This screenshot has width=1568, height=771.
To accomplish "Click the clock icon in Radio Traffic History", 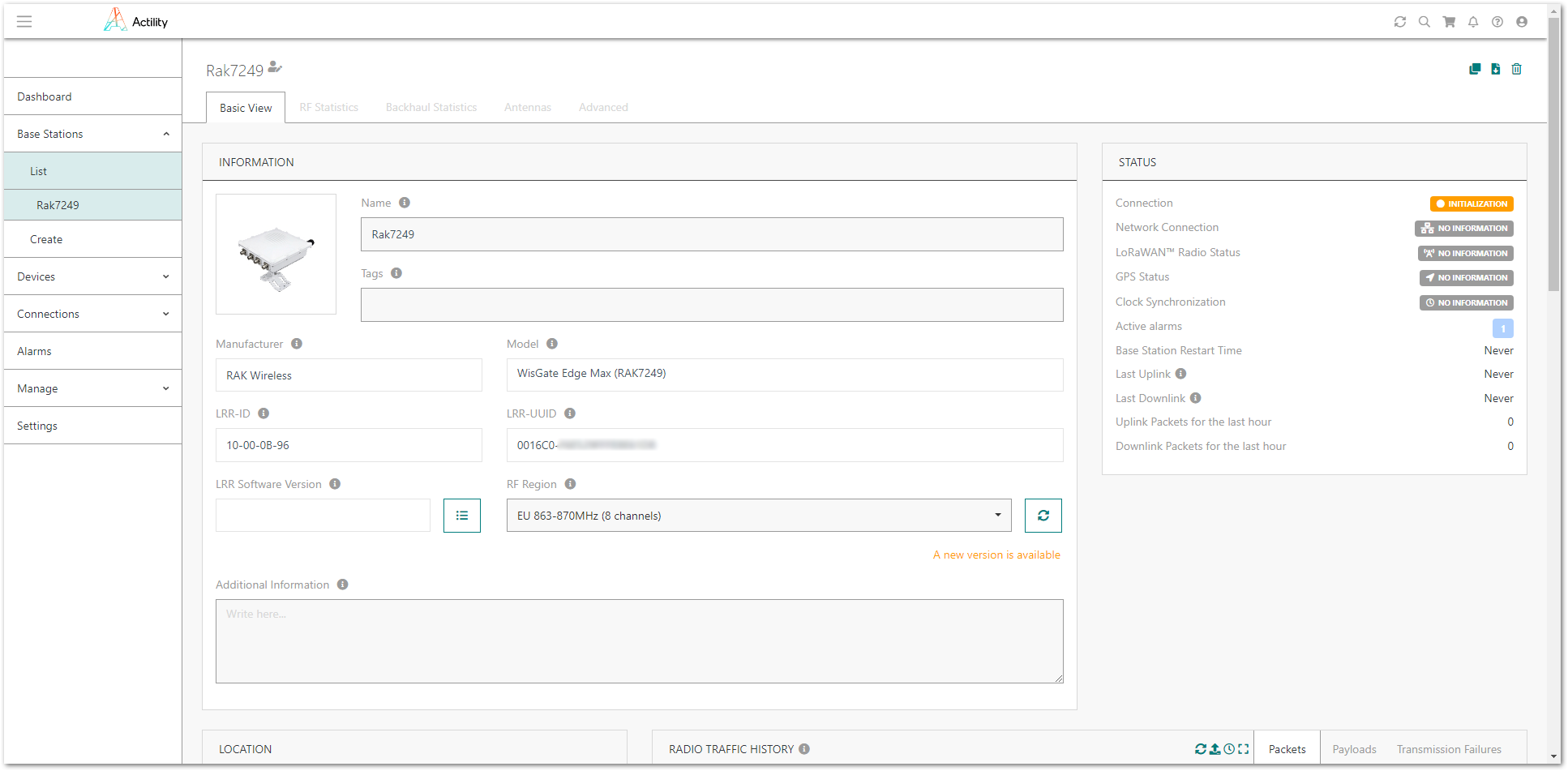I will tap(1229, 749).
